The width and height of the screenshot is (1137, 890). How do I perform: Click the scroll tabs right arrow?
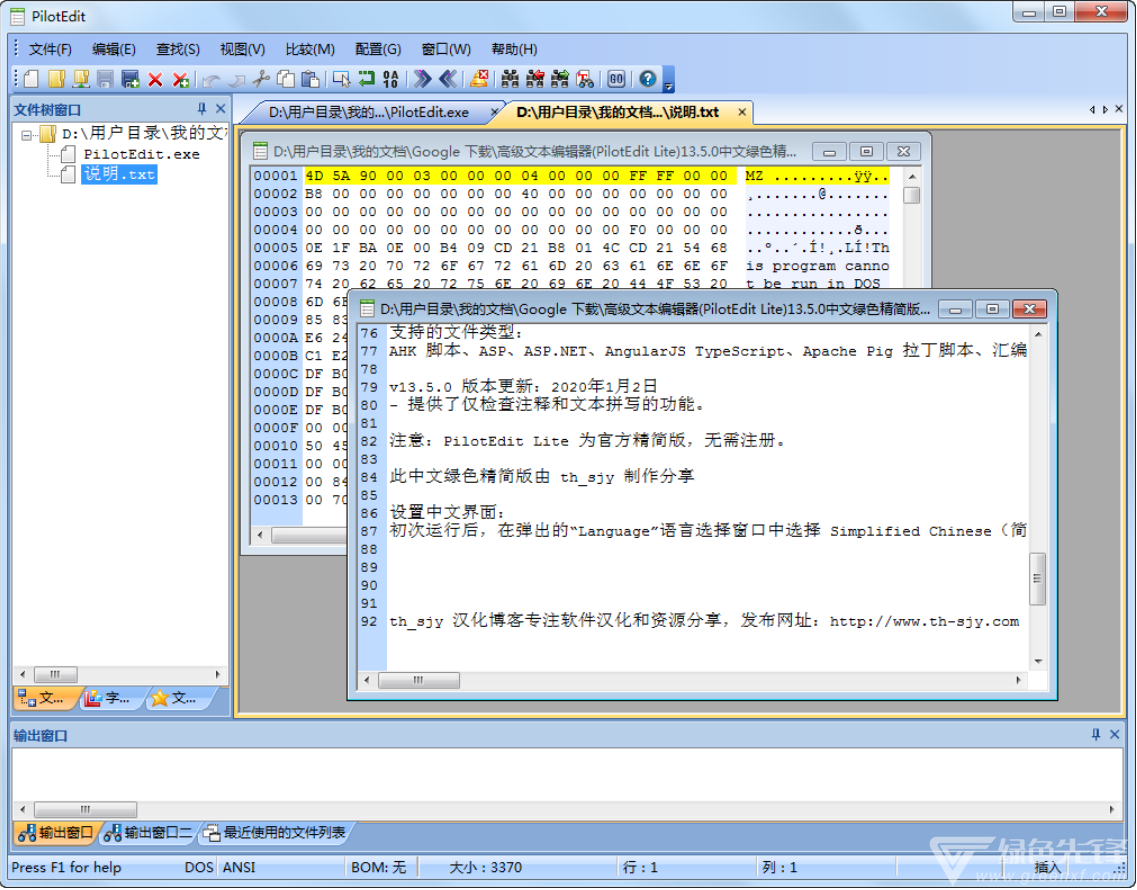pyautogui.click(x=1105, y=110)
